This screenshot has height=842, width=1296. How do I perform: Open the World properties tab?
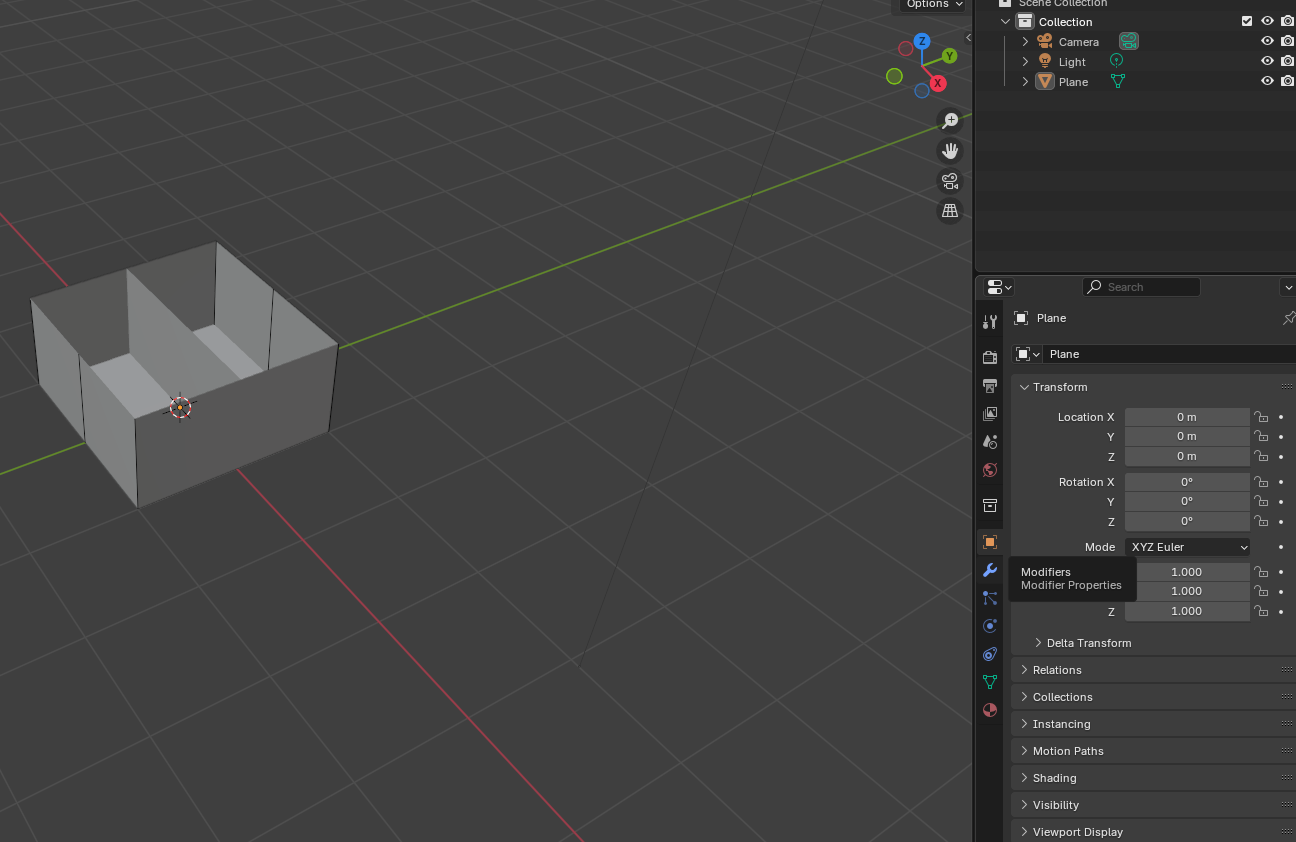pyautogui.click(x=990, y=470)
